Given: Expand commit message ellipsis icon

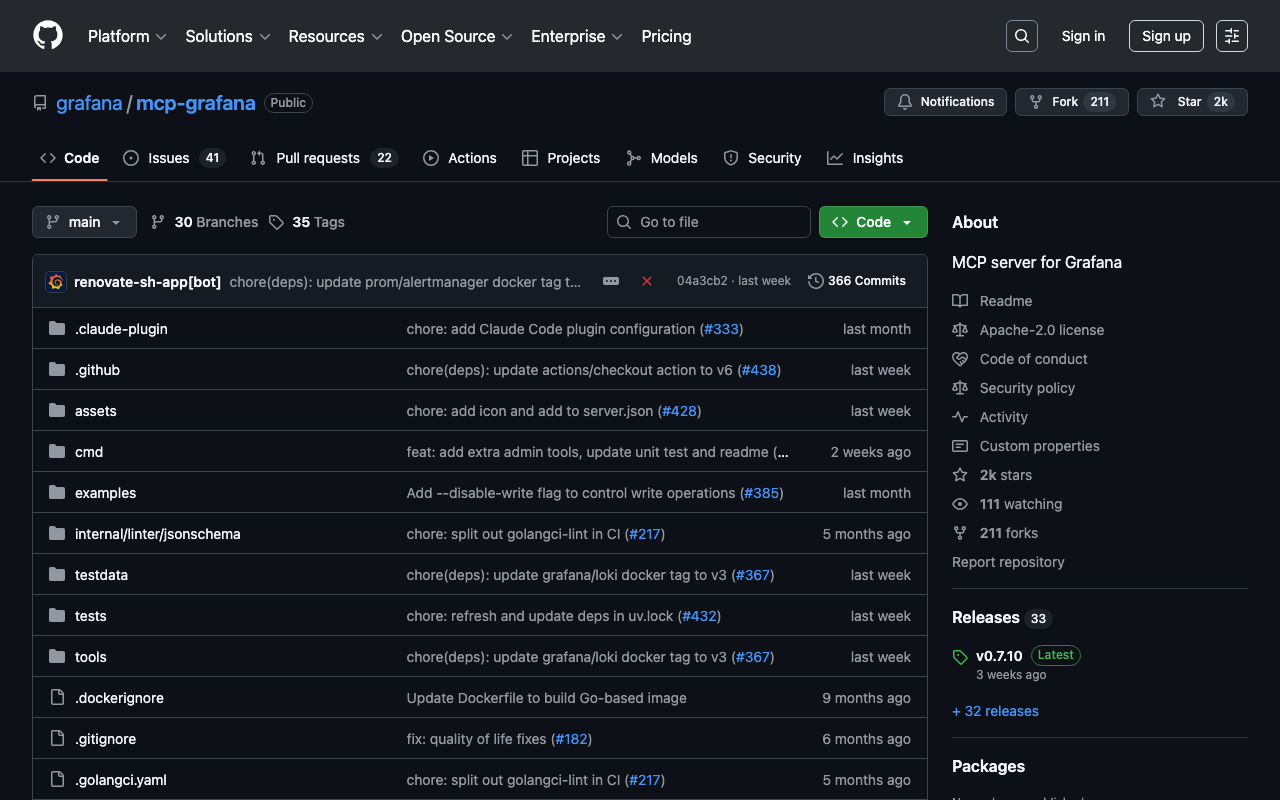Looking at the screenshot, I should coord(611,281).
